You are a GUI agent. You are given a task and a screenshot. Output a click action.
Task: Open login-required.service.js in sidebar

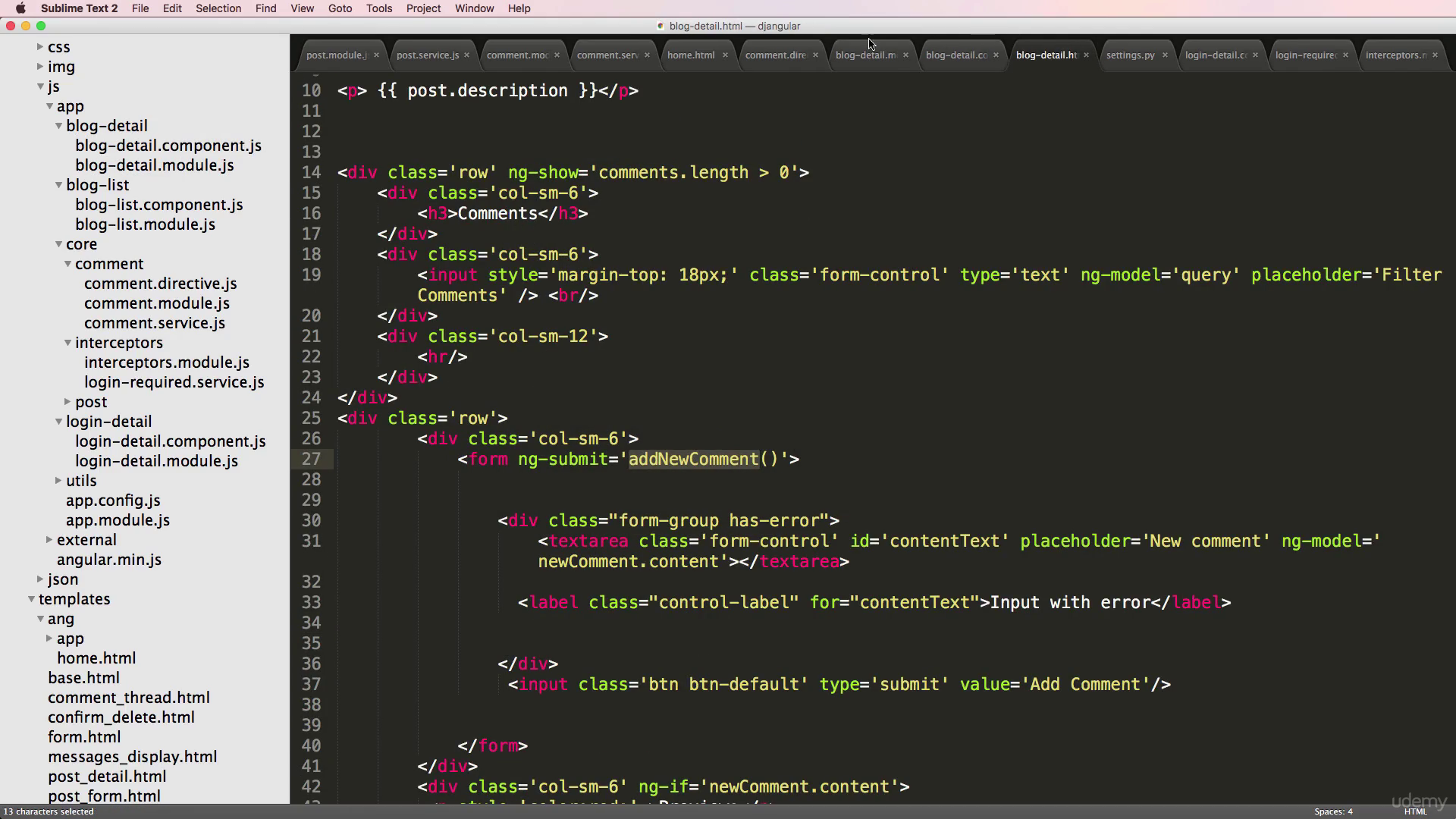[174, 382]
